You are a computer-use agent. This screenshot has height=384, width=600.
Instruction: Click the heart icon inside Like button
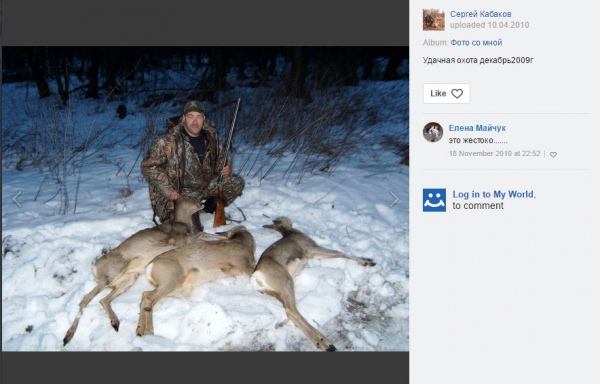[x=457, y=94]
